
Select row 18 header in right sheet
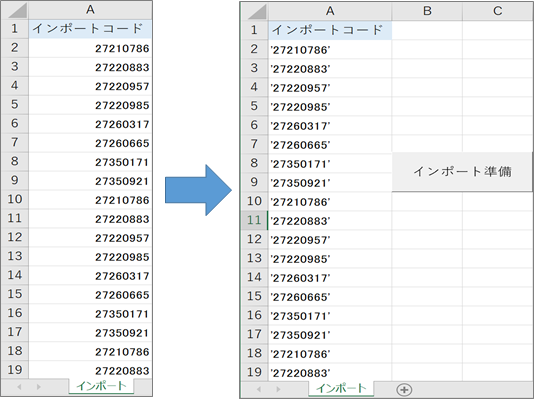coord(254,353)
